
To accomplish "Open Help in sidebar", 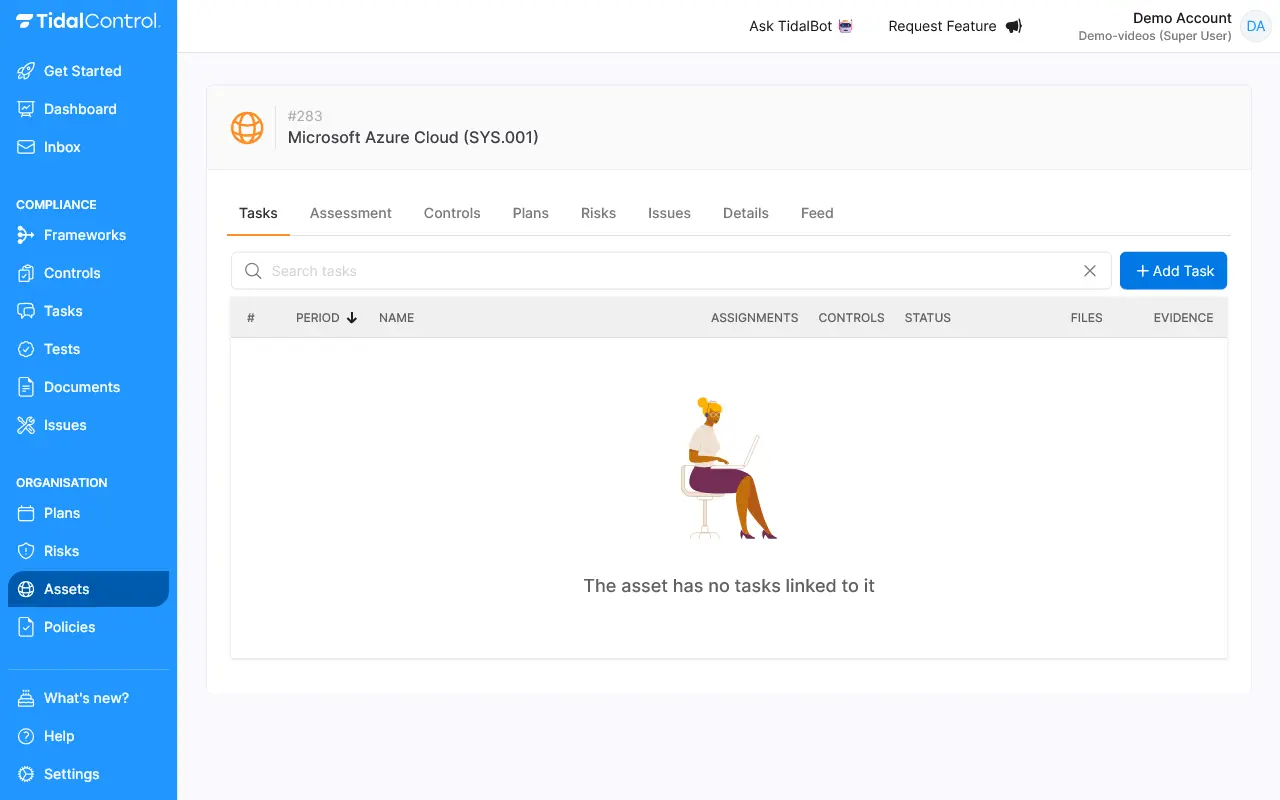I will [59, 736].
